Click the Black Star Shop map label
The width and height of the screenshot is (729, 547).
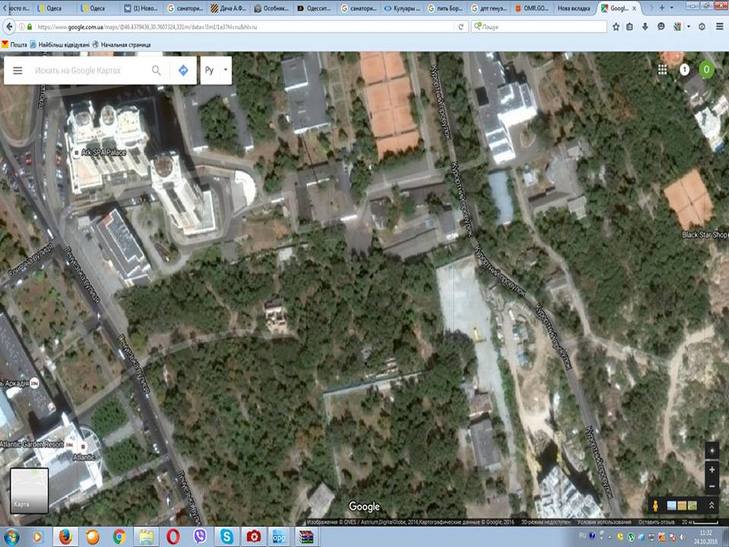(x=705, y=235)
